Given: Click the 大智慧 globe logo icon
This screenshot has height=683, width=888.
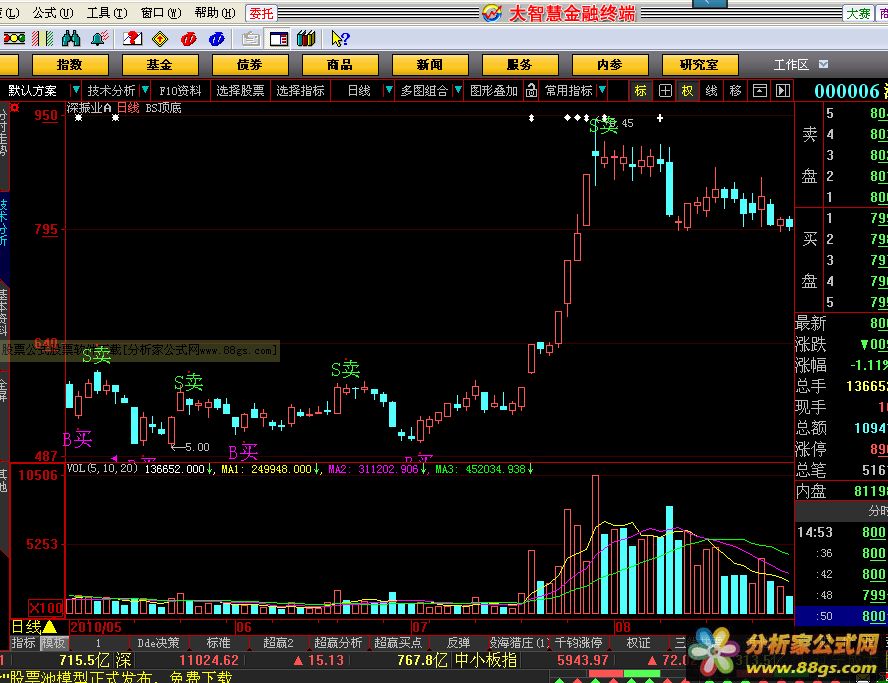Looking at the screenshot, I should [492, 12].
